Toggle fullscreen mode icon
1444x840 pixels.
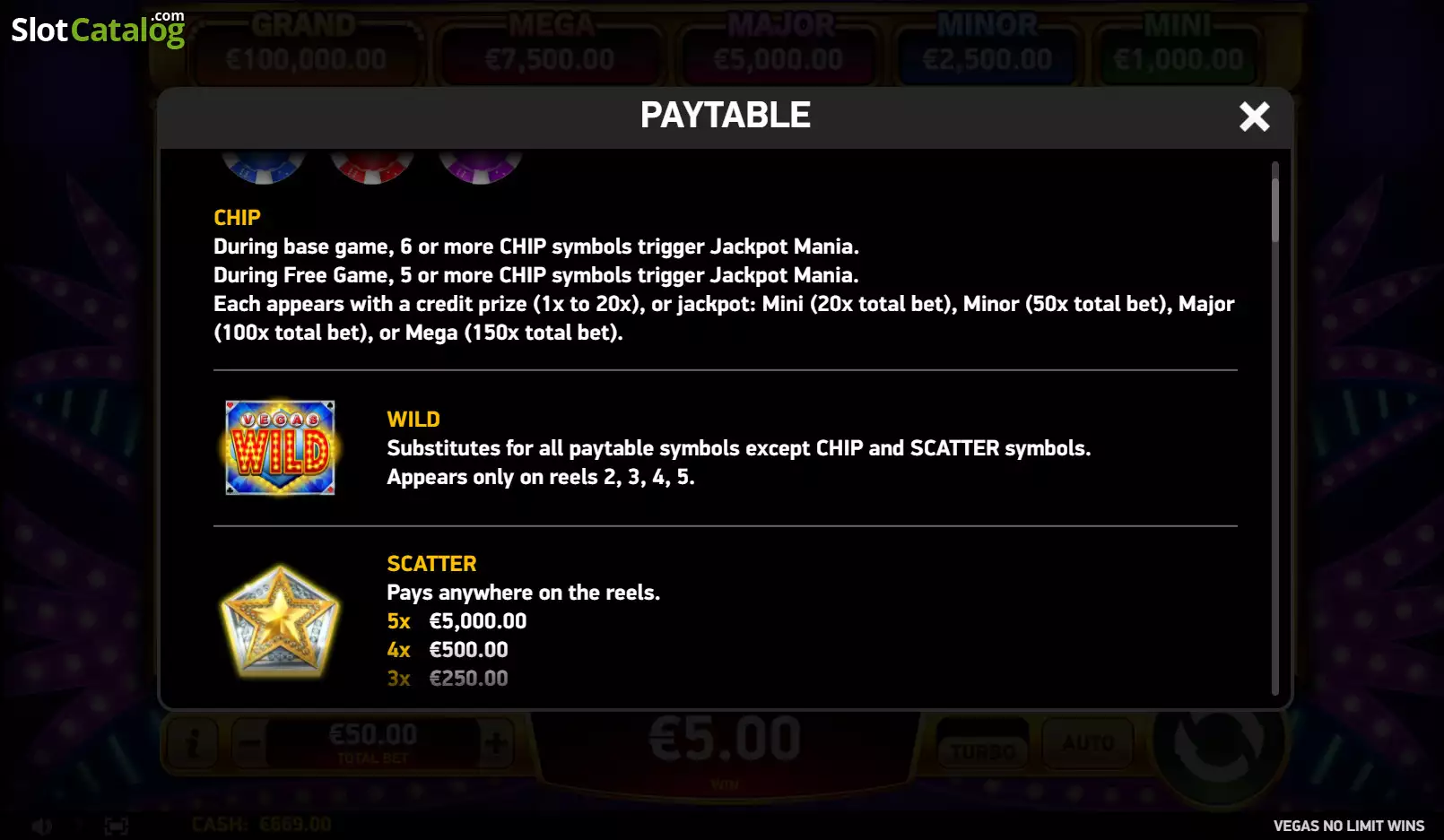coord(116,825)
